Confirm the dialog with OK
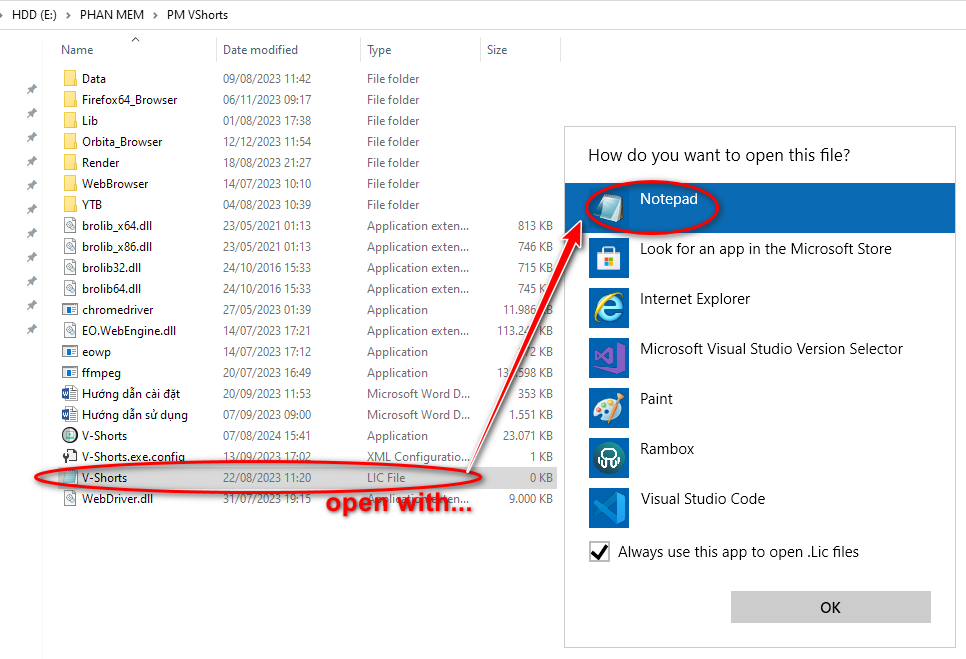 point(830,607)
